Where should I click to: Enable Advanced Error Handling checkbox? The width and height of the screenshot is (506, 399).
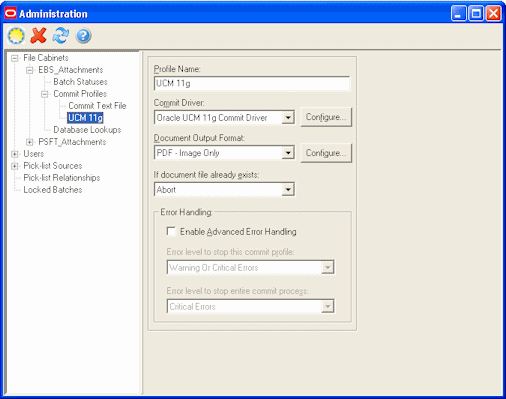click(x=171, y=231)
